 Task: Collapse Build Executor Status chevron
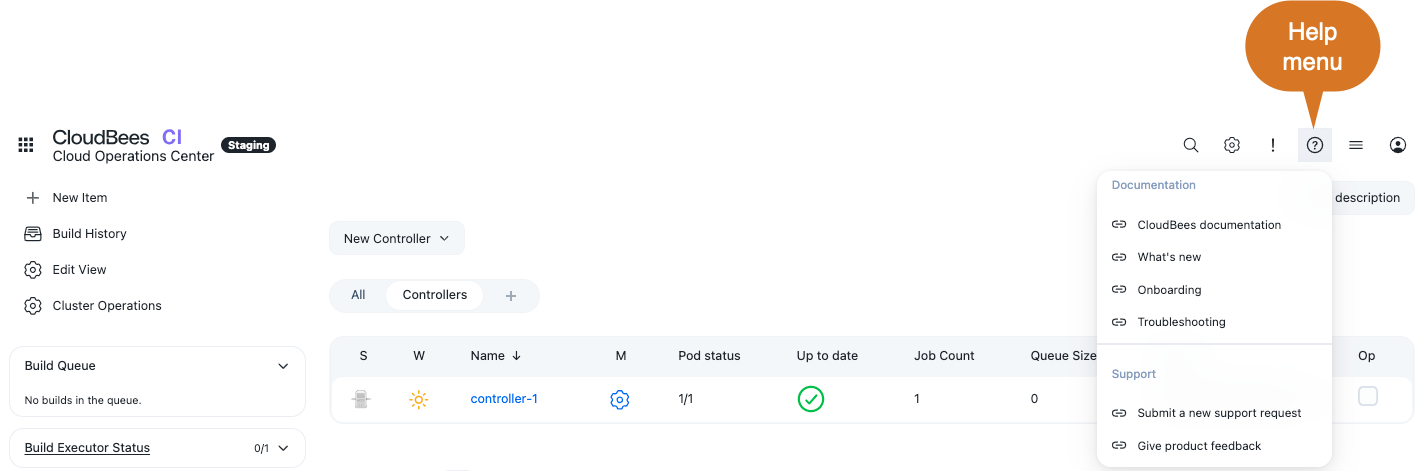click(x=283, y=449)
